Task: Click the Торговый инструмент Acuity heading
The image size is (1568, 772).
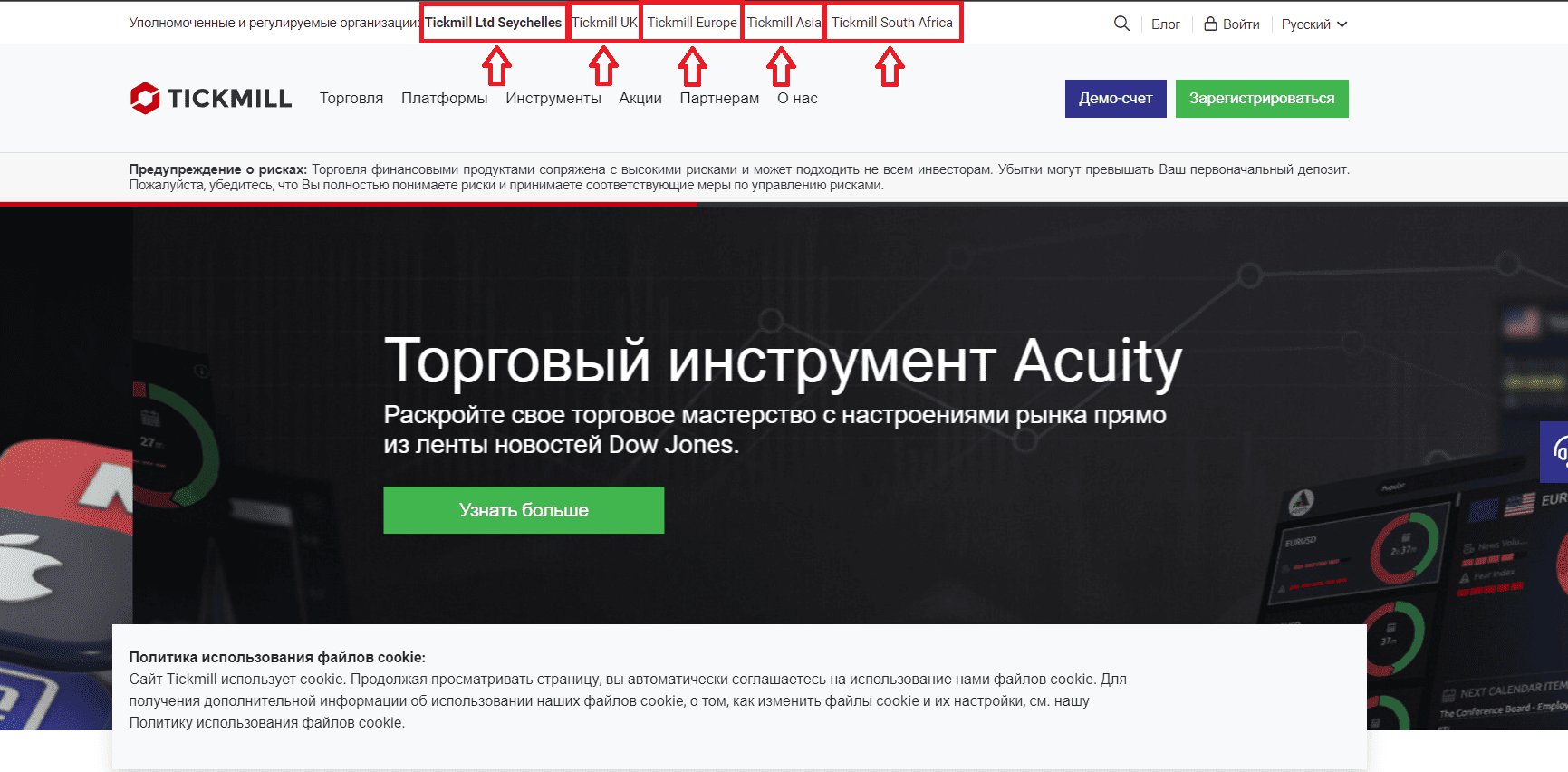Action: (783, 362)
